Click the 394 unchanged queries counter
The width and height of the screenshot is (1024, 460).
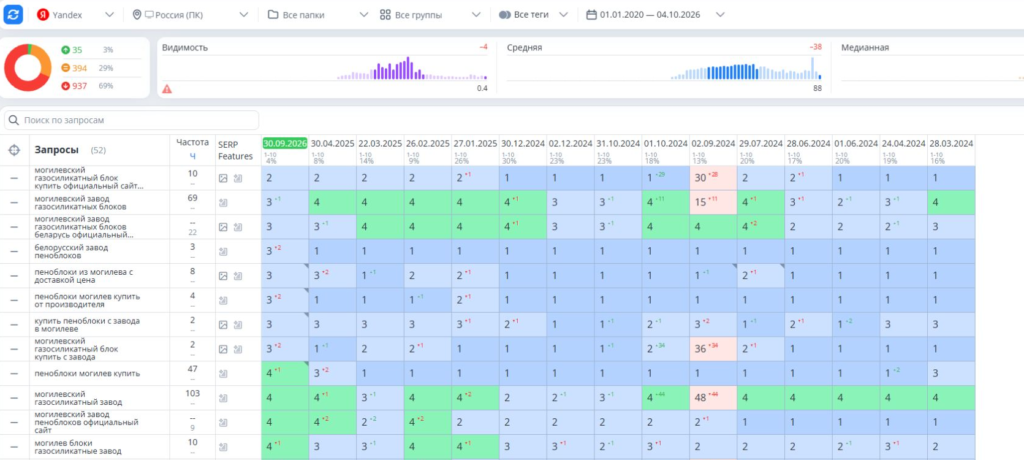pyautogui.click(x=79, y=68)
